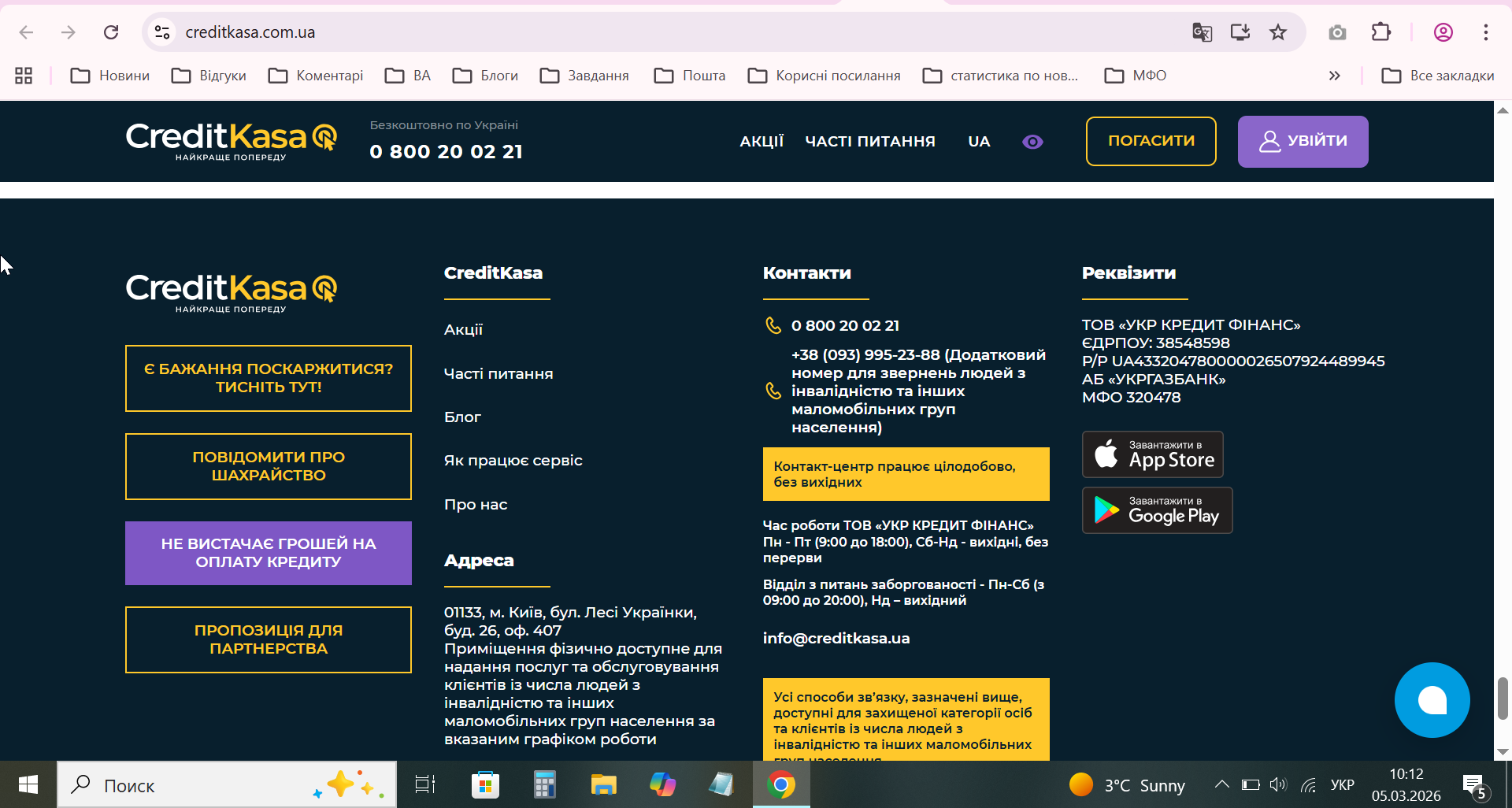Open the apps grid in bookmarks bar
This screenshot has height=808, width=1512.
(24, 76)
